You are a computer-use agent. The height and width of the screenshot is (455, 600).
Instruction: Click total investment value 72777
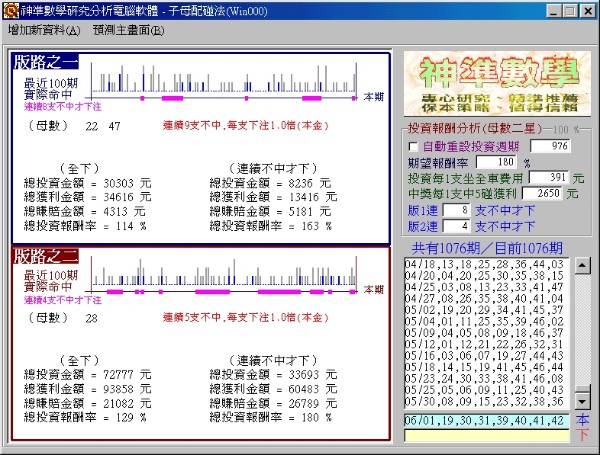point(119,375)
